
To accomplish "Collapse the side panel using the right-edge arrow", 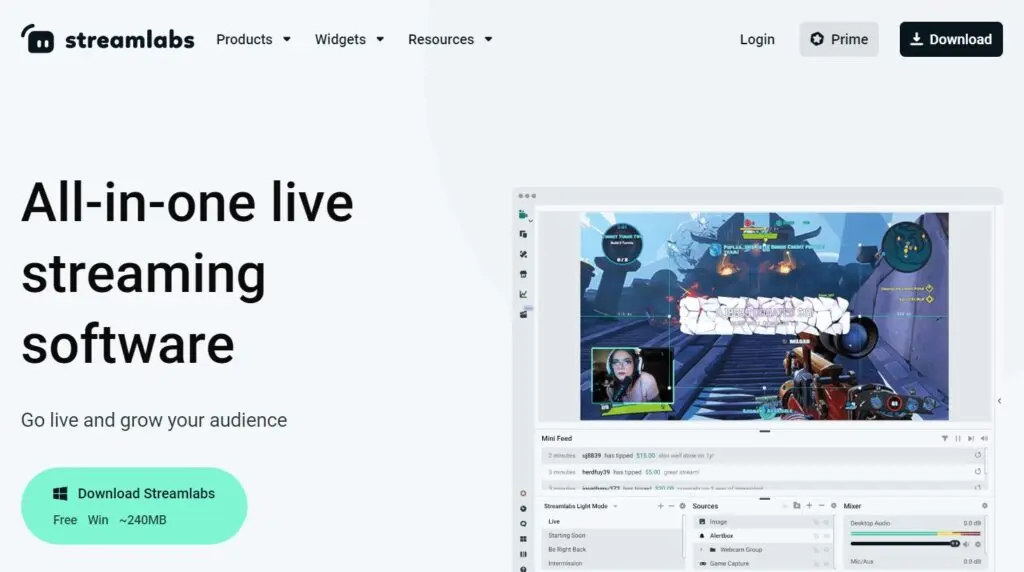I will pos(999,401).
